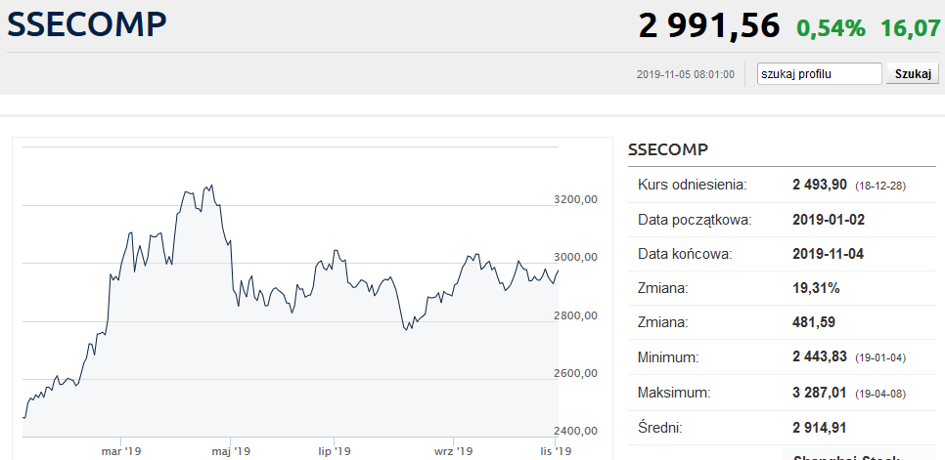Select the current price 2 991,56
This screenshot has height=460, width=945.
tap(709, 26)
